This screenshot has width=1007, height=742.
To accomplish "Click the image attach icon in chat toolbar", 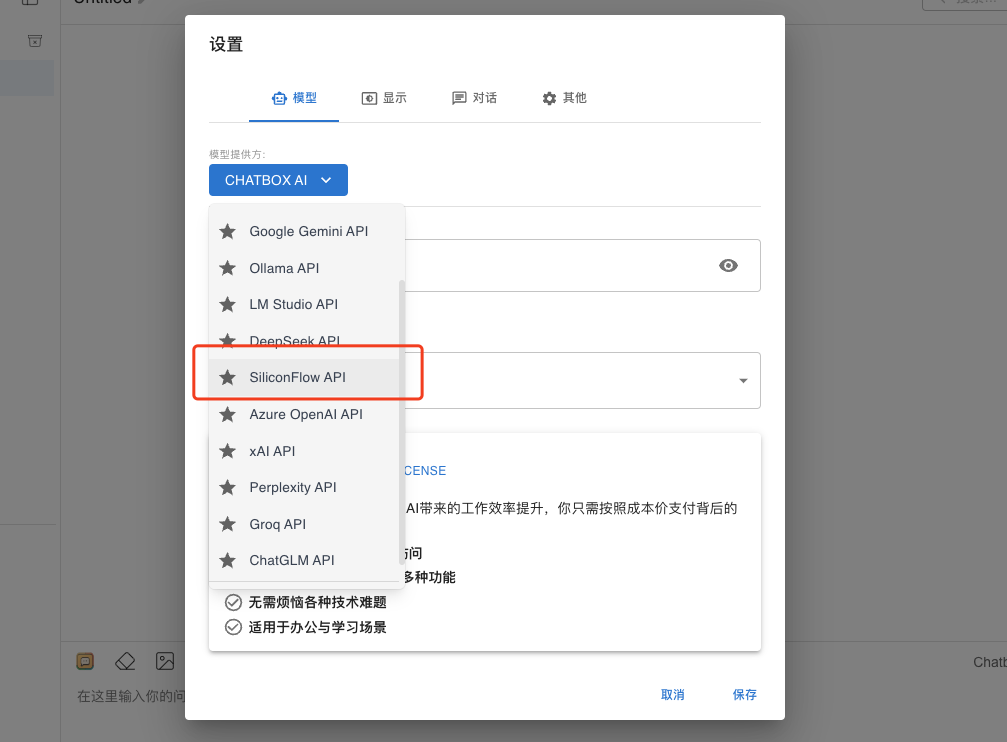I will point(165,661).
